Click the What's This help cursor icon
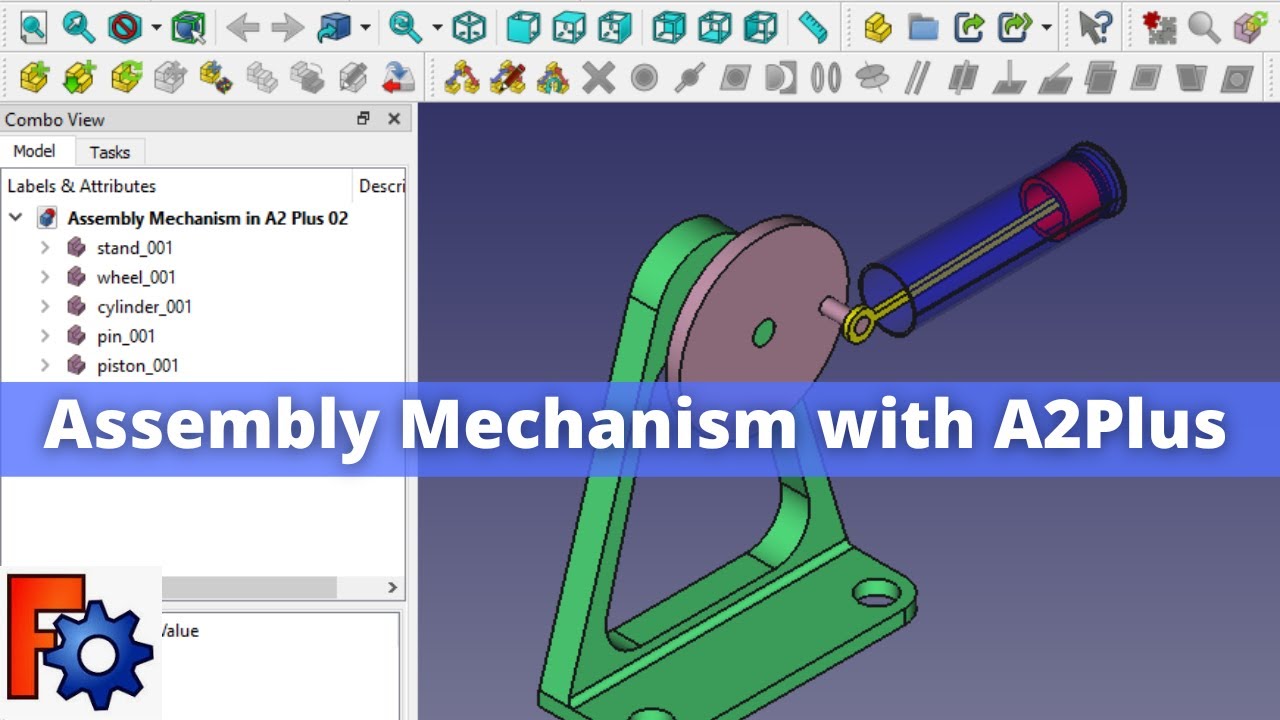The image size is (1280, 720). click(1095, 27)
